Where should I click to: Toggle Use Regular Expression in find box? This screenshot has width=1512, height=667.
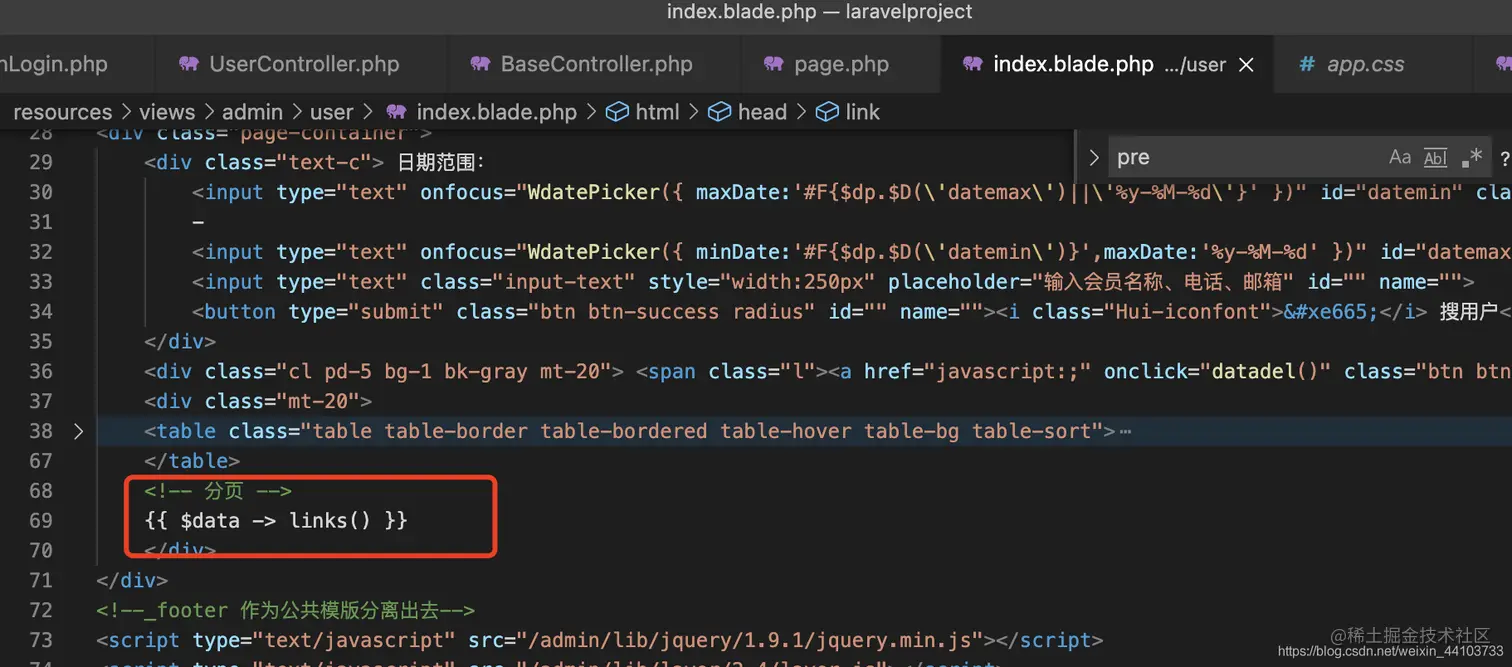point(1471,157)
